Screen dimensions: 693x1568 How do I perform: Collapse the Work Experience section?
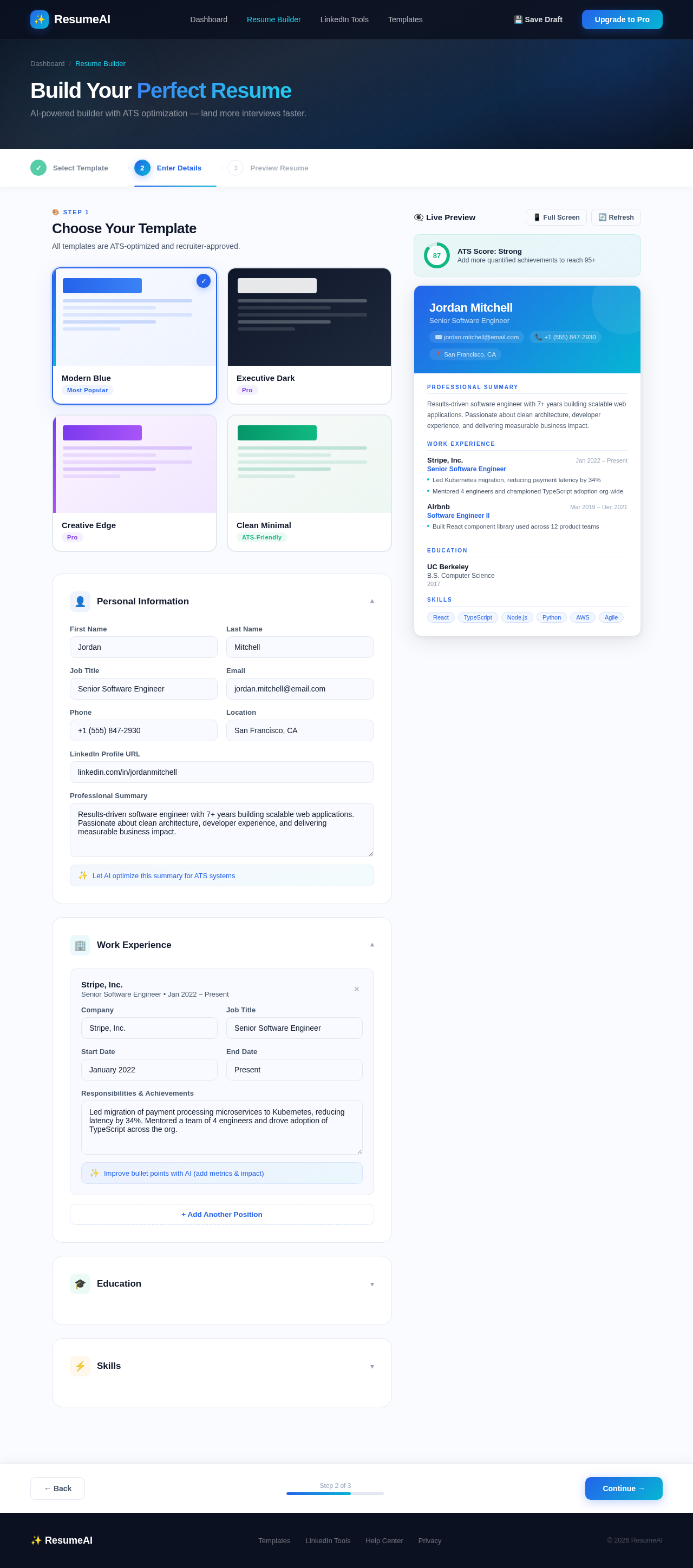point(372,945)
